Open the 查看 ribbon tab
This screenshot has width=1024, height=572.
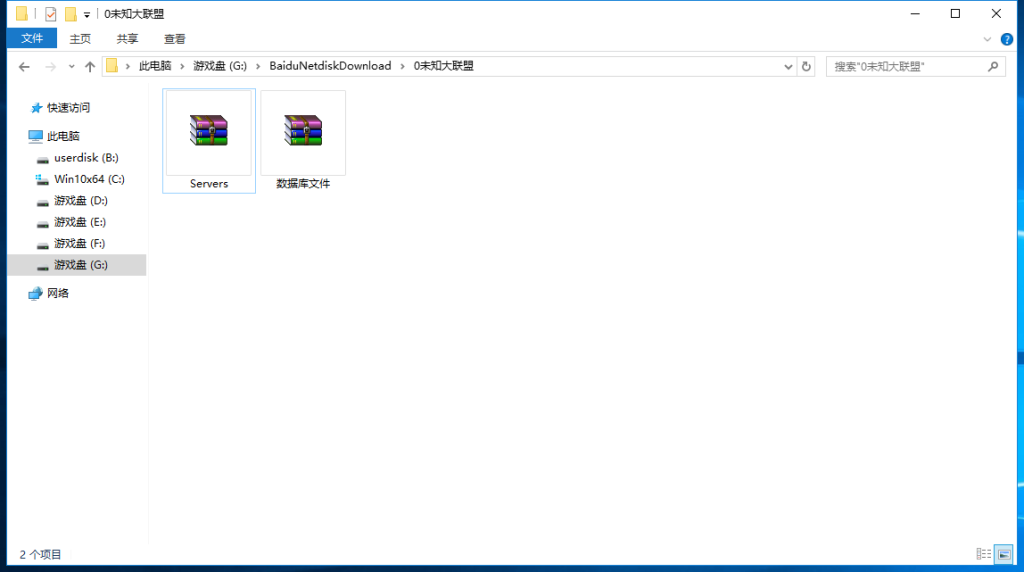174,39
